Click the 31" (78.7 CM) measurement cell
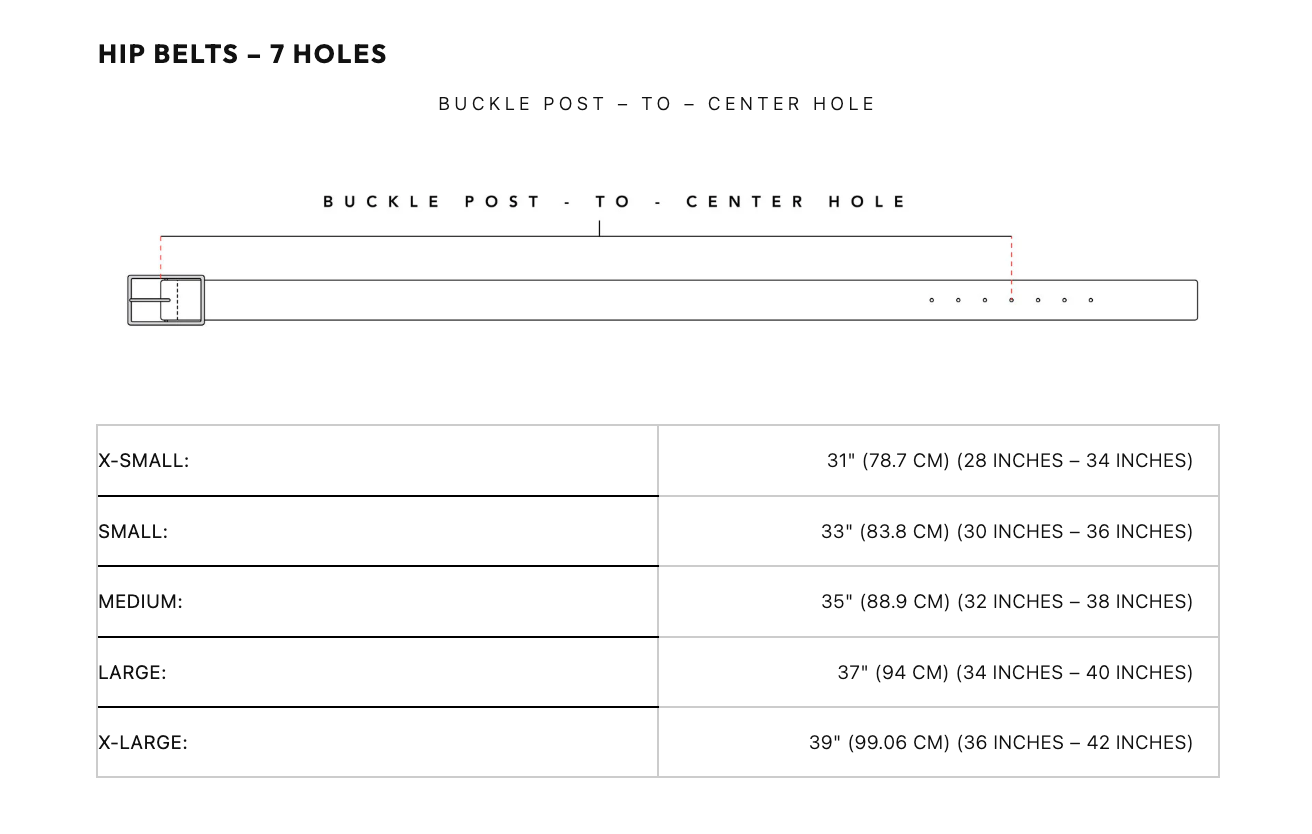 click(1009, 461)
